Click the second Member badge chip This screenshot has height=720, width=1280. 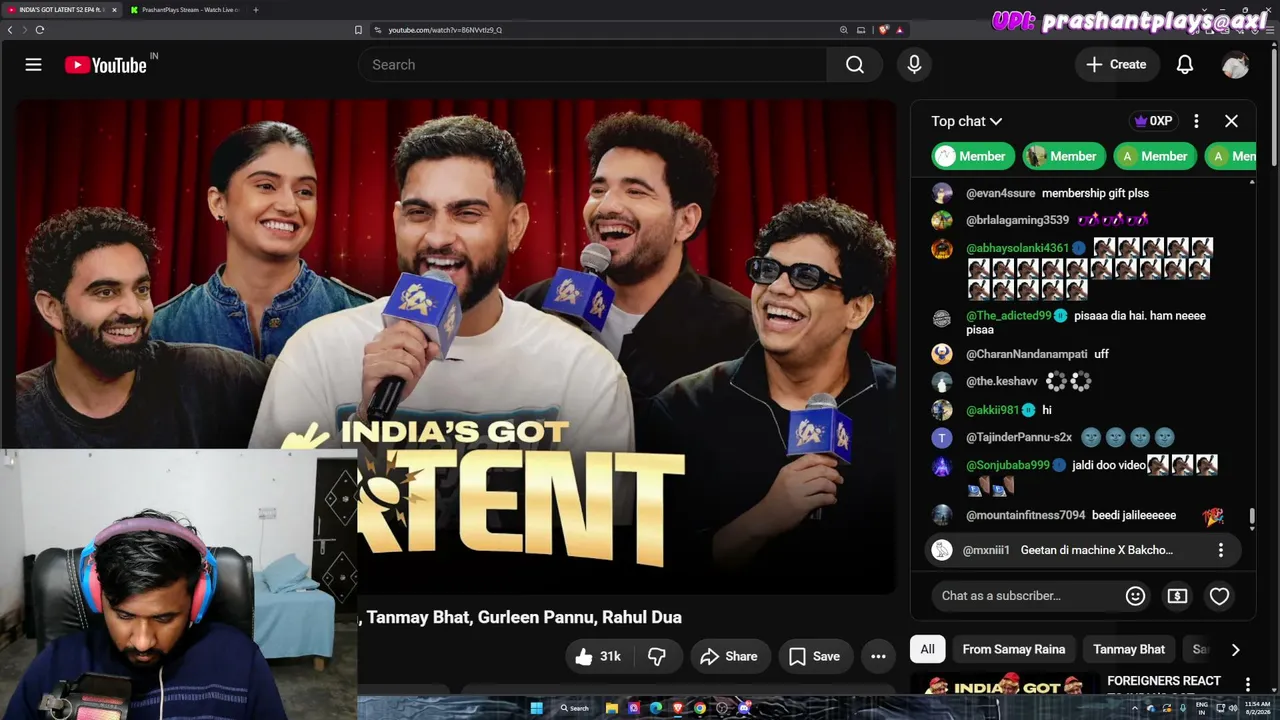[x=1064, y=156]
